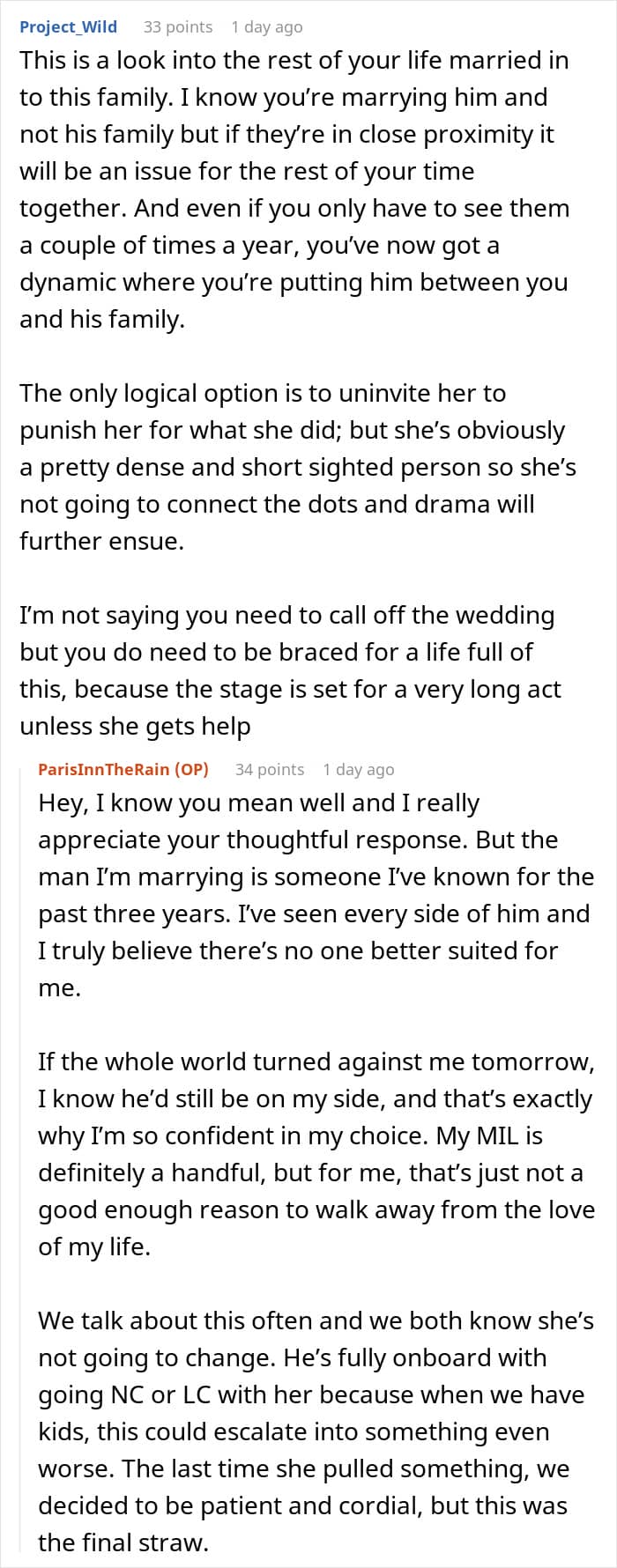Open the timestamp on ParisInnTheRain's reply
The width and height of the screenshot is (617, 1568).
tap(358, 769)
